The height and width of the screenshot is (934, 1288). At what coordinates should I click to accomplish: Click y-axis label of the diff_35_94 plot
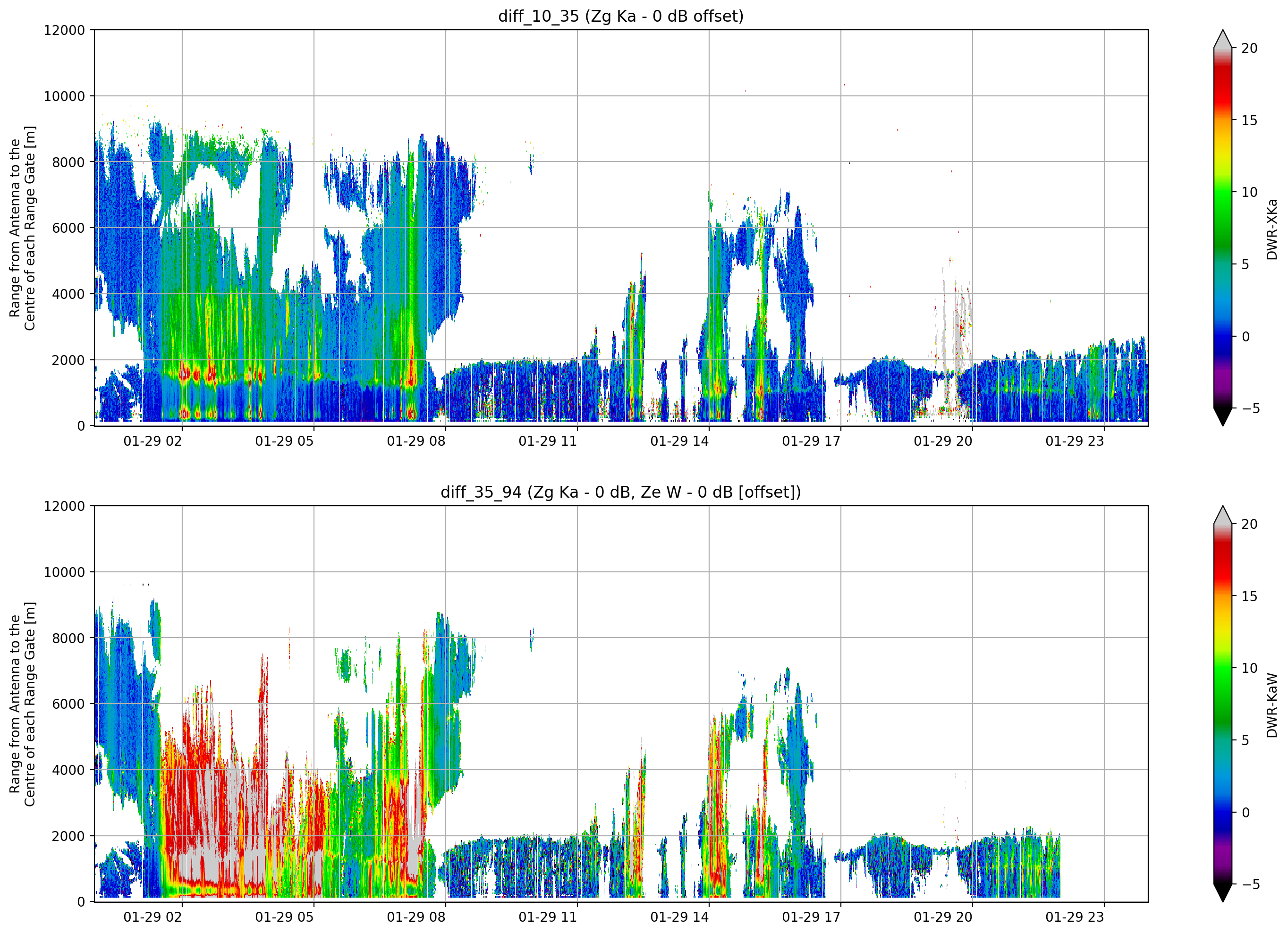[x=22, y=704]
